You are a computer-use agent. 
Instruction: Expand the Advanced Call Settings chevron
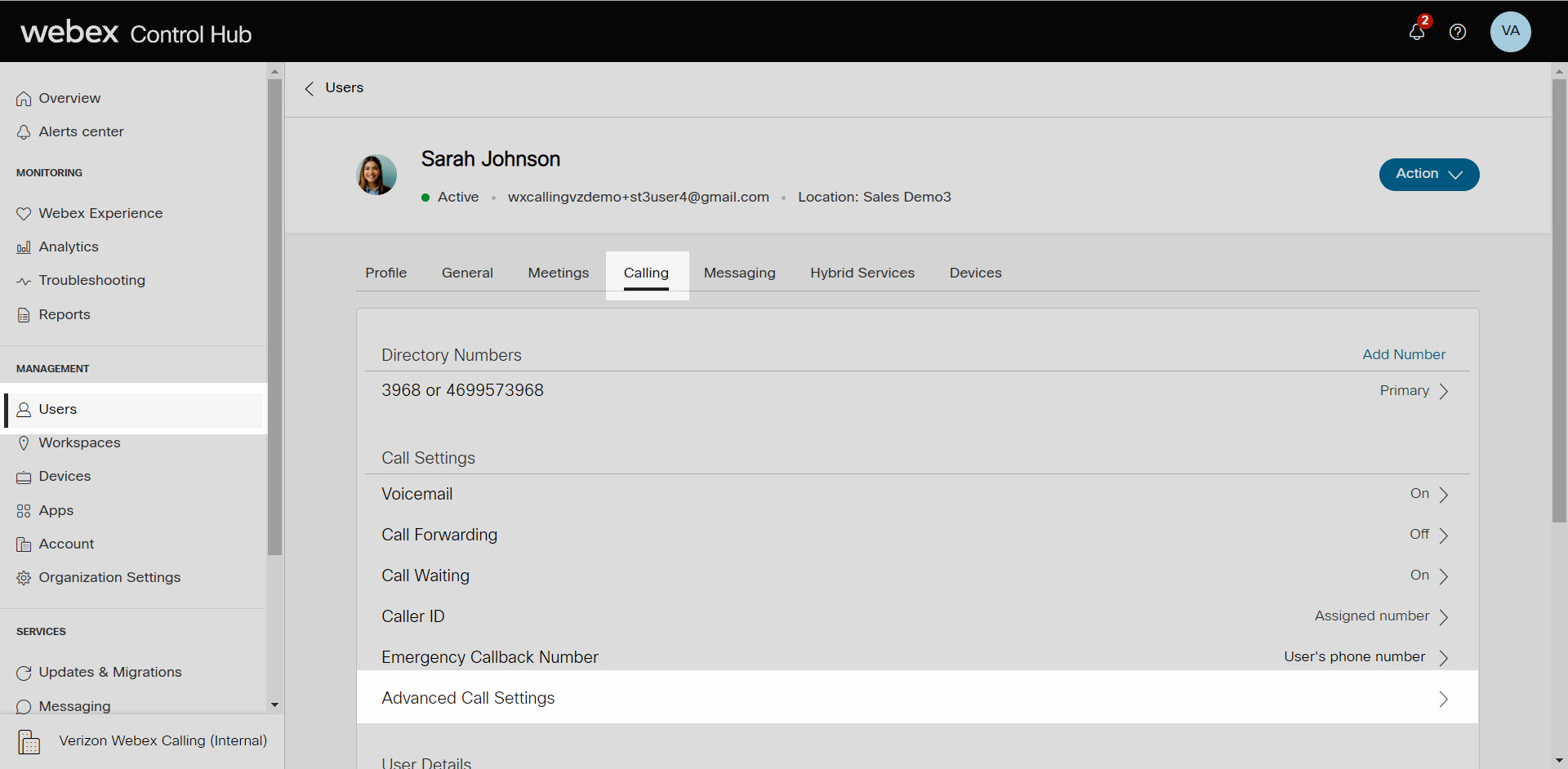pos(1444,699)
